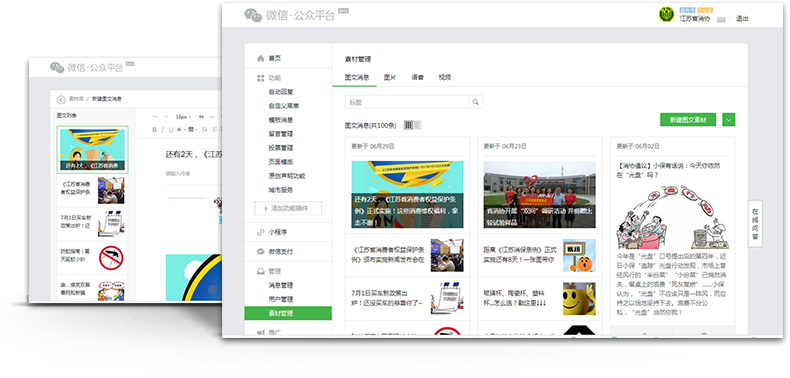Screen dimensions: 790x378
Task: Click the 微信支付 icon in sidebar
Action: click(x=260, y=251)
